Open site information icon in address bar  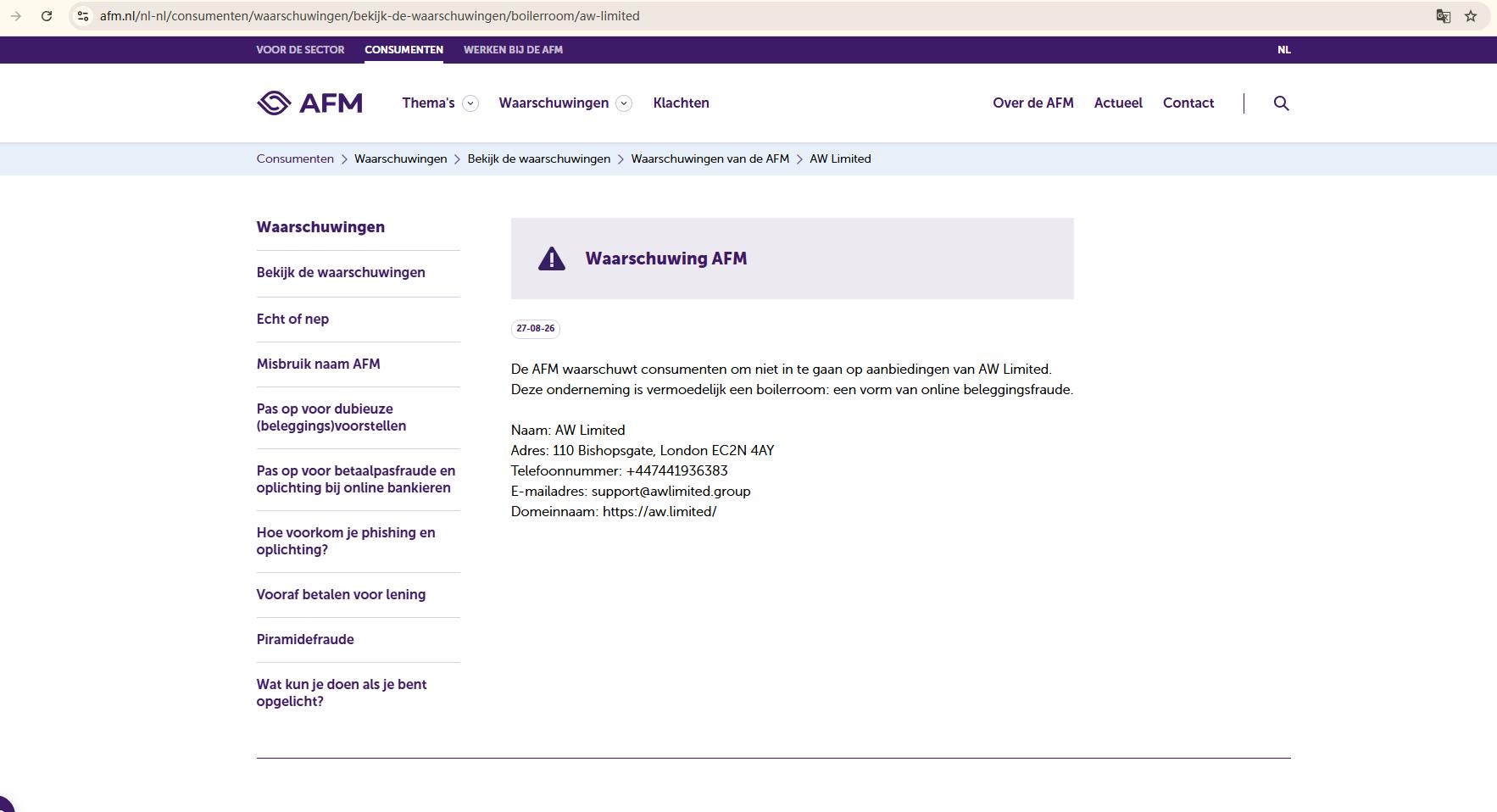point(83,16)
